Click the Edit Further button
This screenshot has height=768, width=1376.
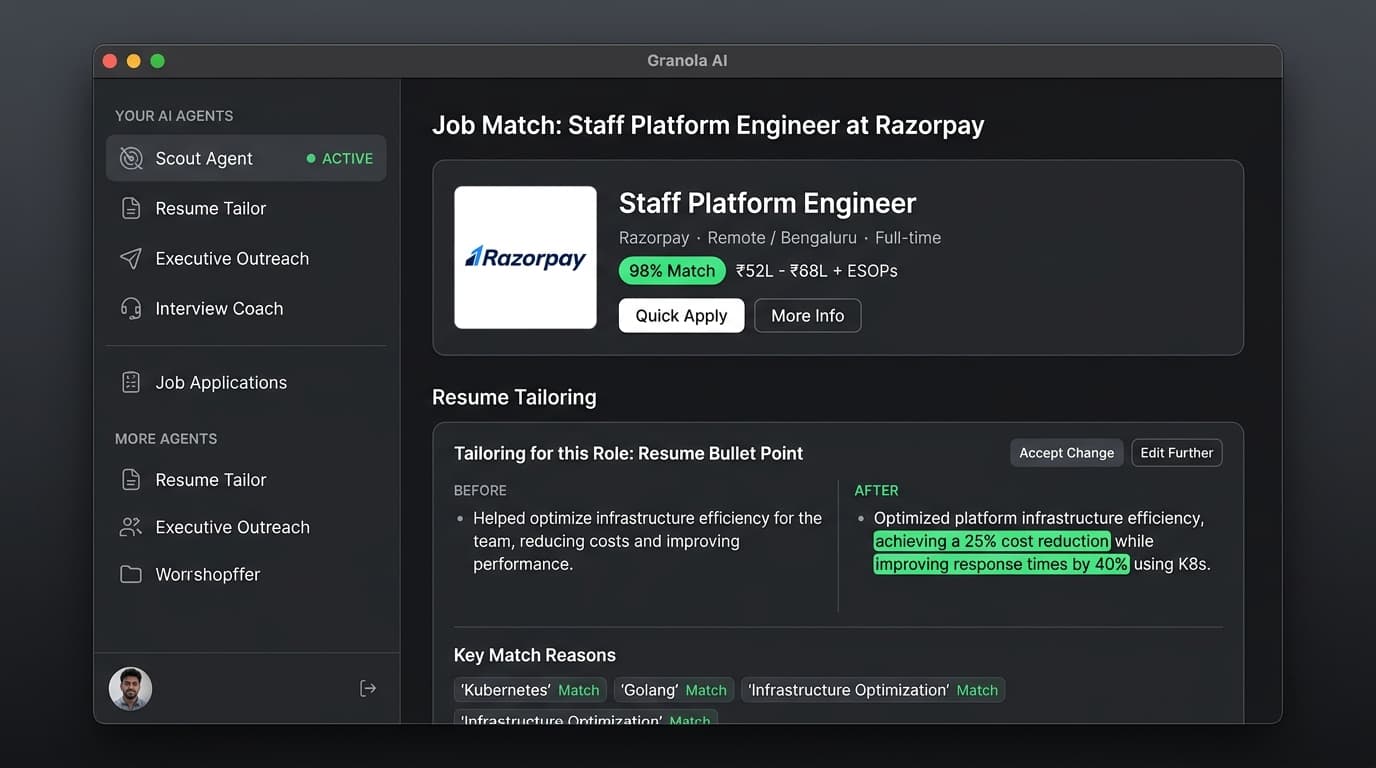pos(1177,453)
